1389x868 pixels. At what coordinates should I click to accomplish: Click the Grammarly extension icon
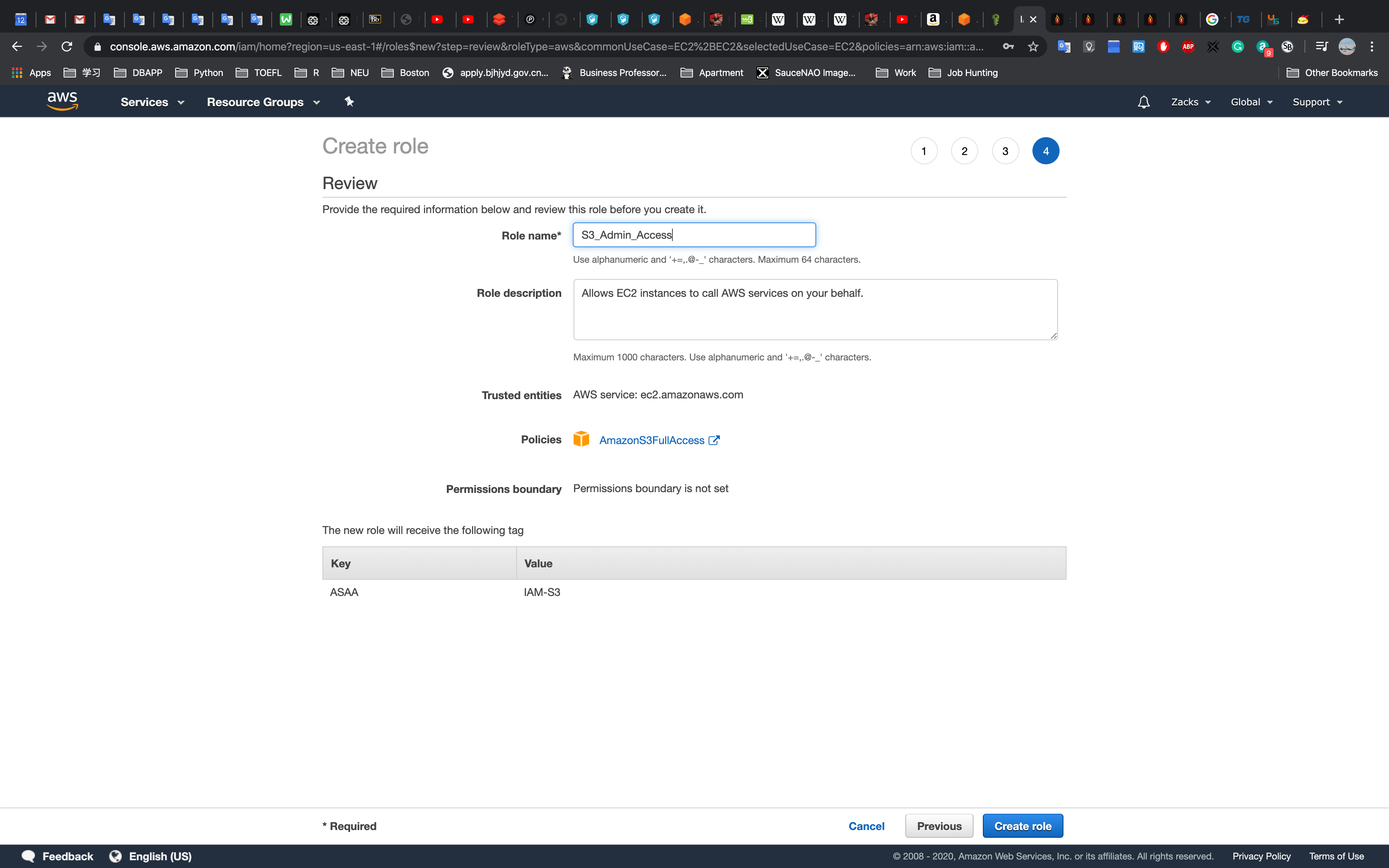tap(1237, 46)
